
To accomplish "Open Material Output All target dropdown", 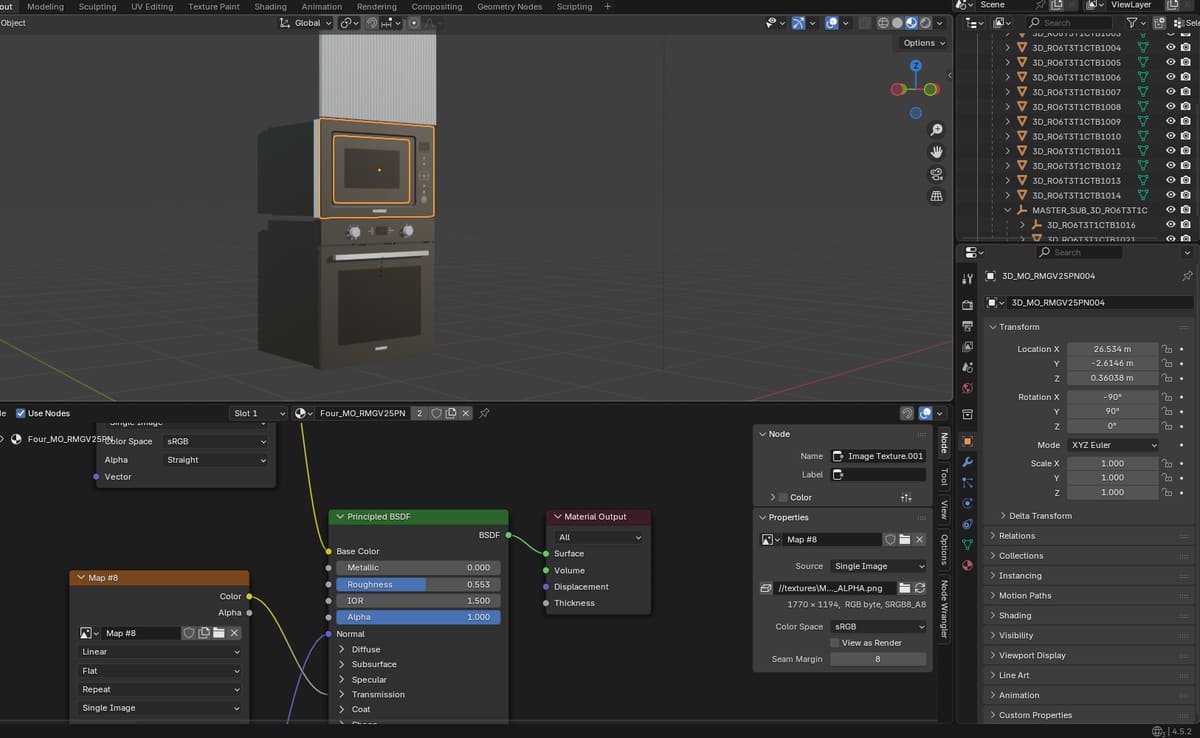I will tap(599, 537).
